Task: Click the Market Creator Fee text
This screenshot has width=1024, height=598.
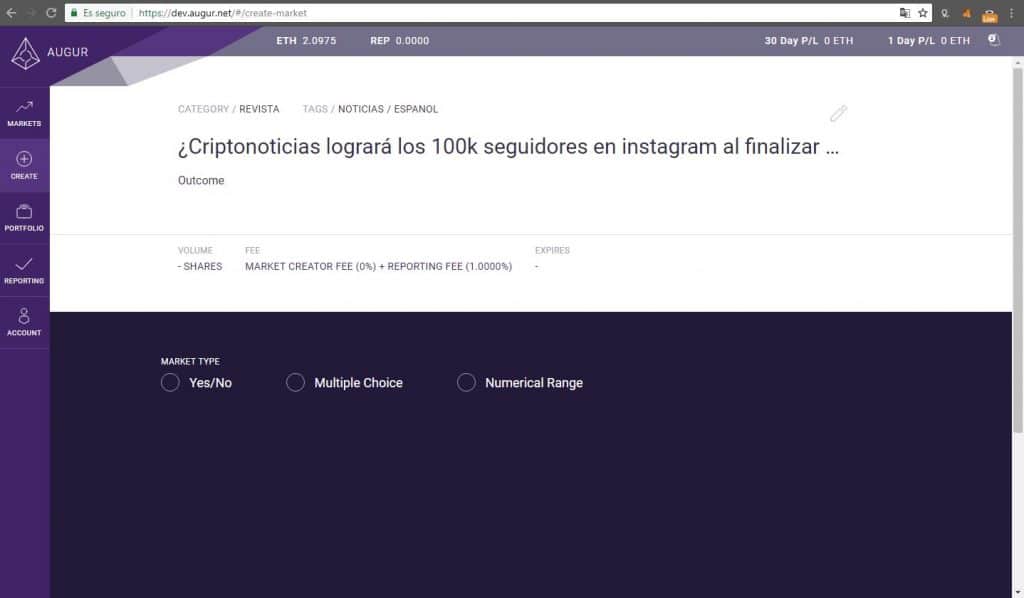Action: tap(379, 266)
